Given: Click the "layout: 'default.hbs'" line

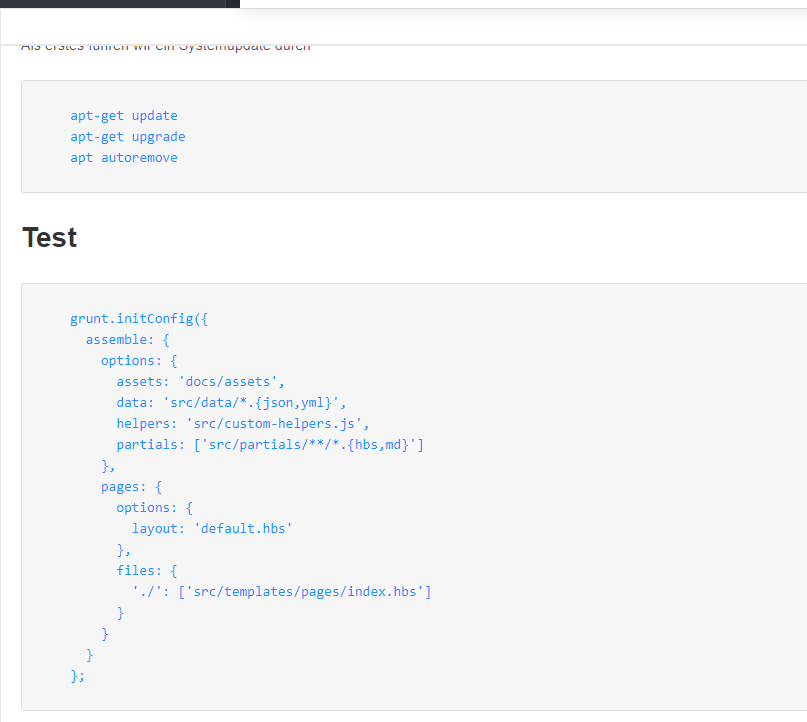Looking at the screenshot, I should pos(212,529).
